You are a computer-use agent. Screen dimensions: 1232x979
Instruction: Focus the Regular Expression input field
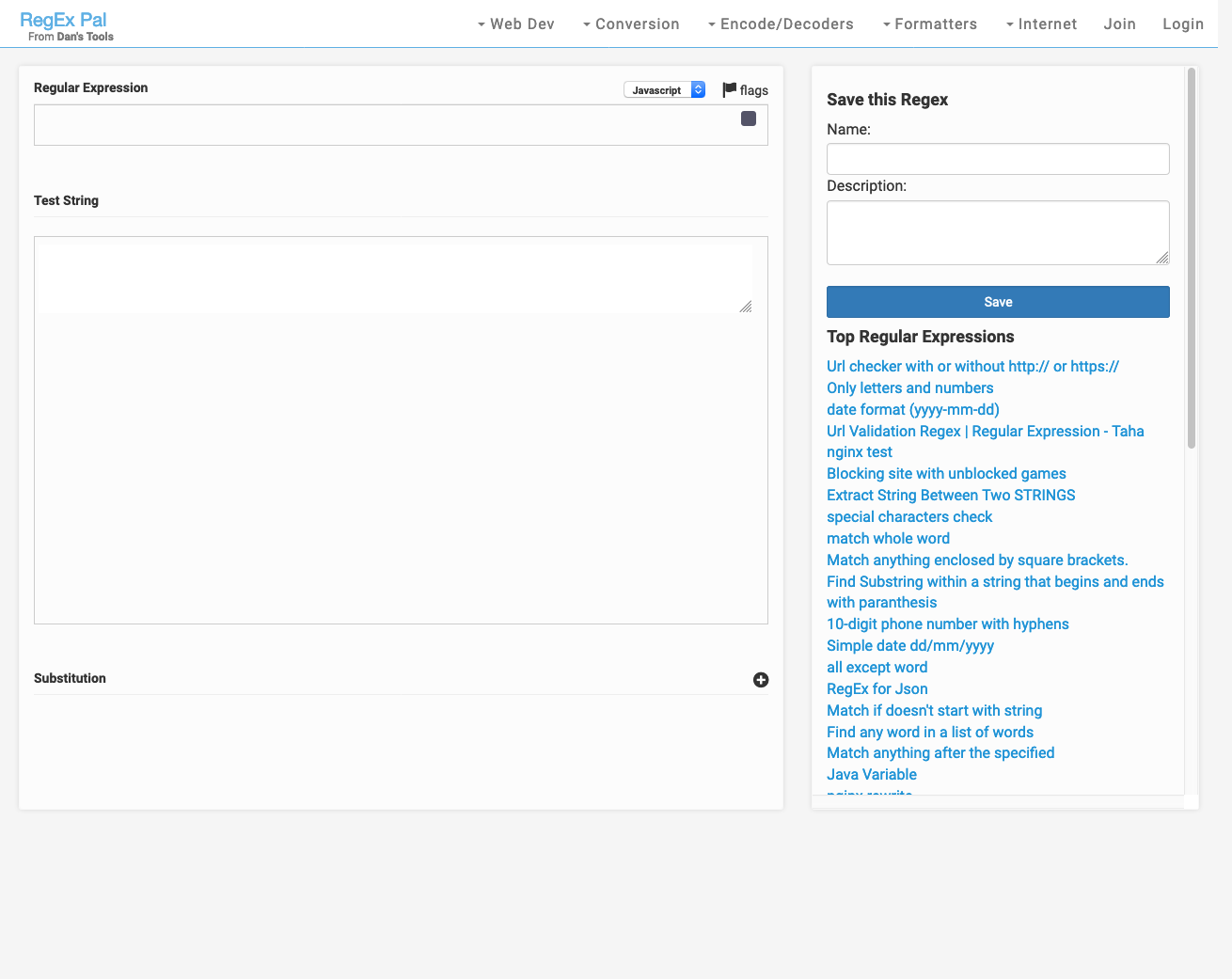pyautogui.click(x=401, y=125)
